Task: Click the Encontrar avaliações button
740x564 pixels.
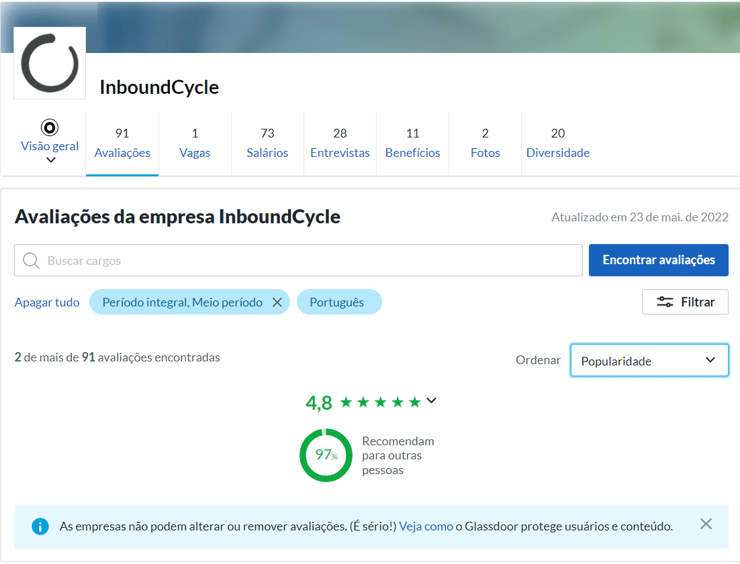Action: click(658, 260)
